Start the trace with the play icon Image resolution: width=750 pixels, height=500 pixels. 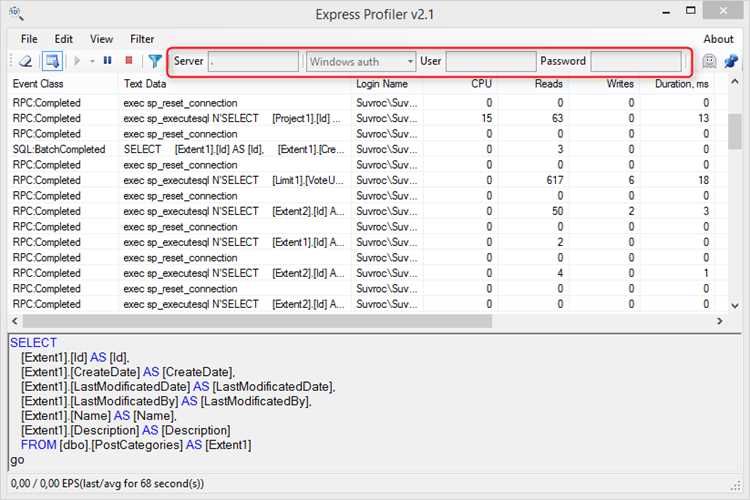(x=77, y=61)
